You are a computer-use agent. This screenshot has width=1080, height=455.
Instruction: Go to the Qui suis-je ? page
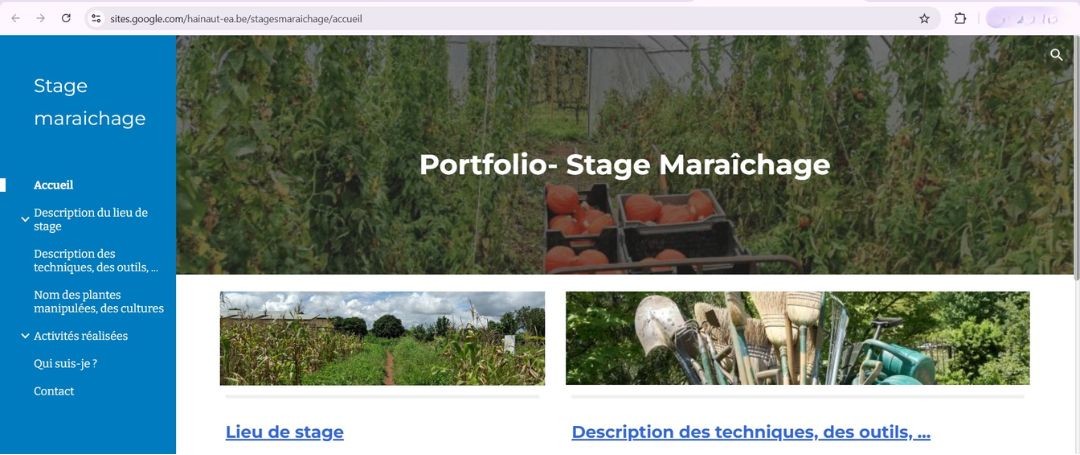point(65,363)
